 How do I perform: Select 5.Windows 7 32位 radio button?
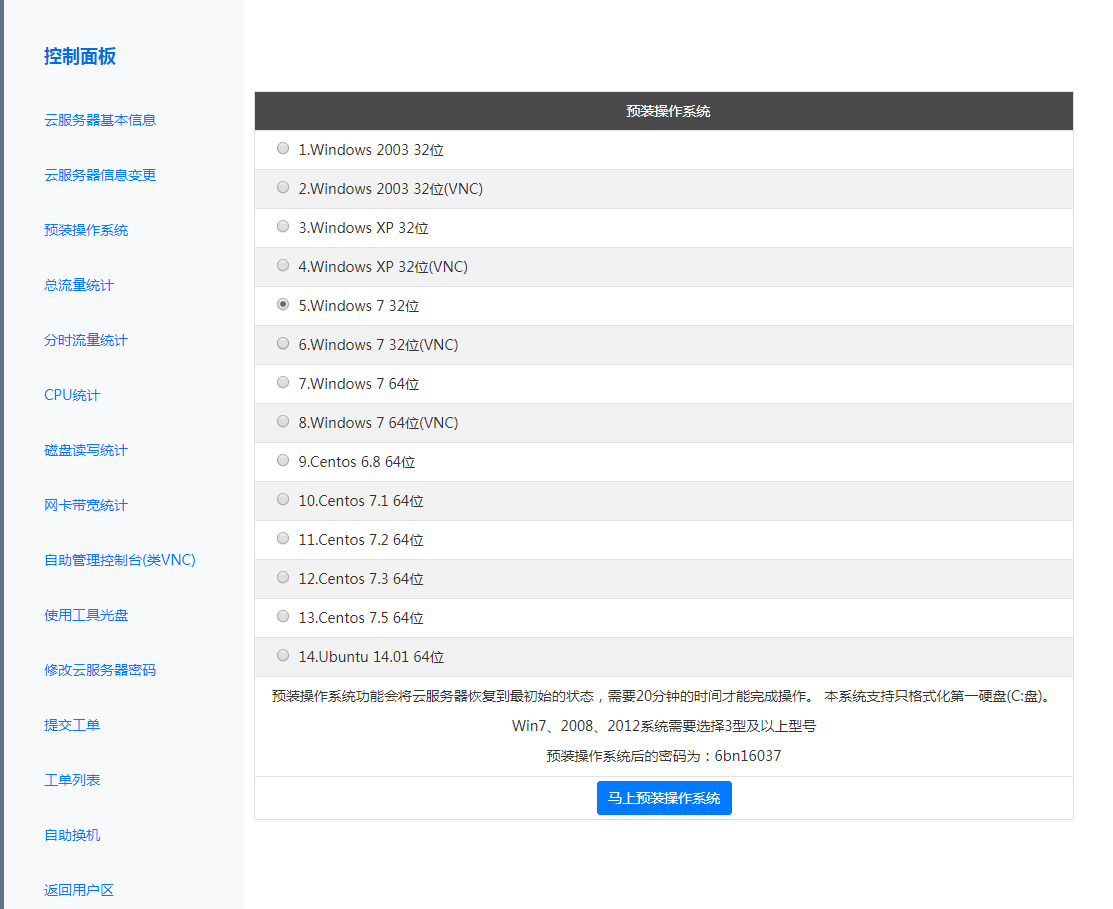pos(283,305)
